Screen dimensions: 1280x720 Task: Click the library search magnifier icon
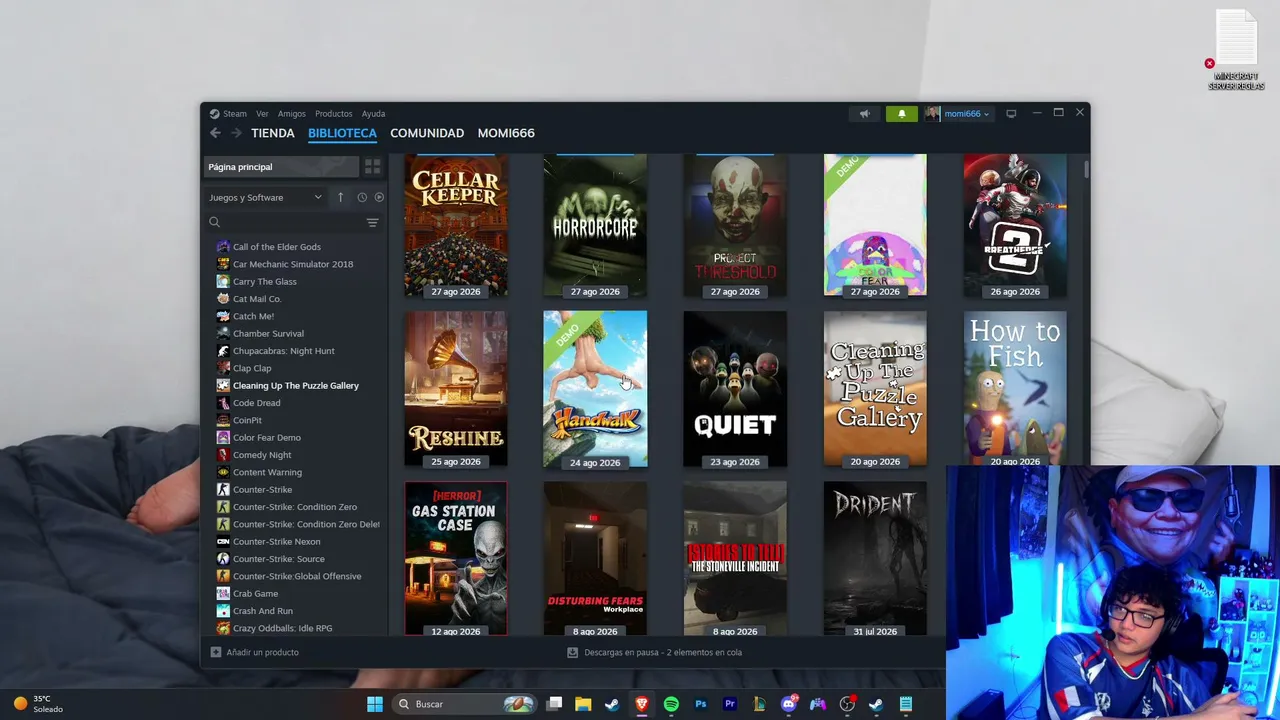pyautogui.click(x=214, y=223)
